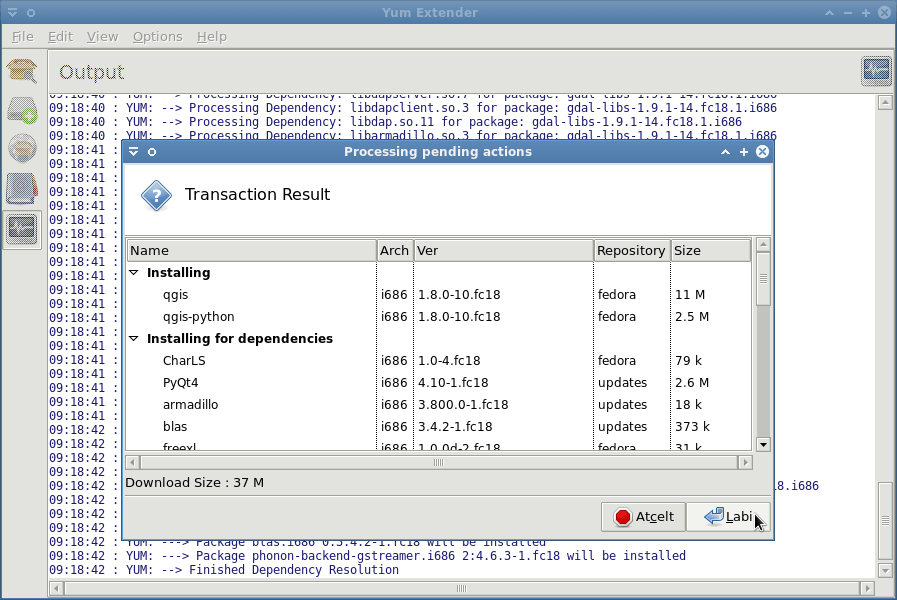Click the 'Output' heading text
The width and height of the screenshot is (897, 600).
click(92, 72)
